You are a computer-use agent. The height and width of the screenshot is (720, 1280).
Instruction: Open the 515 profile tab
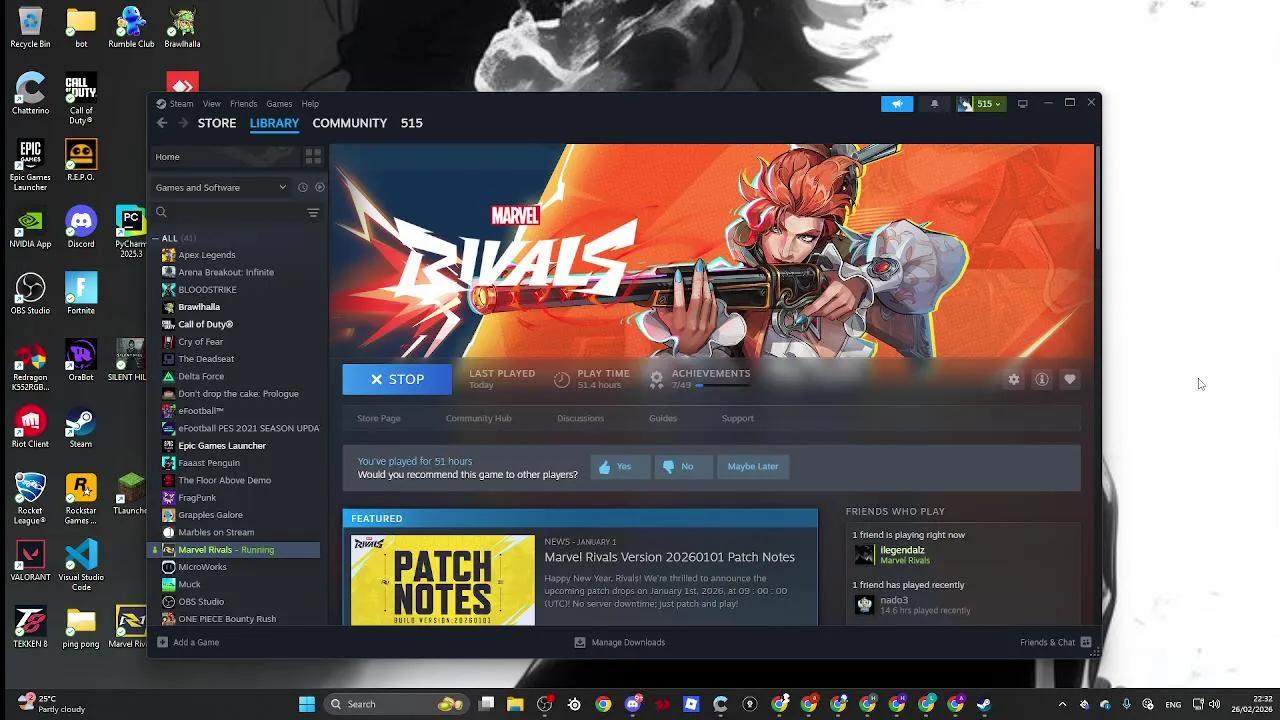click(412, 123)
